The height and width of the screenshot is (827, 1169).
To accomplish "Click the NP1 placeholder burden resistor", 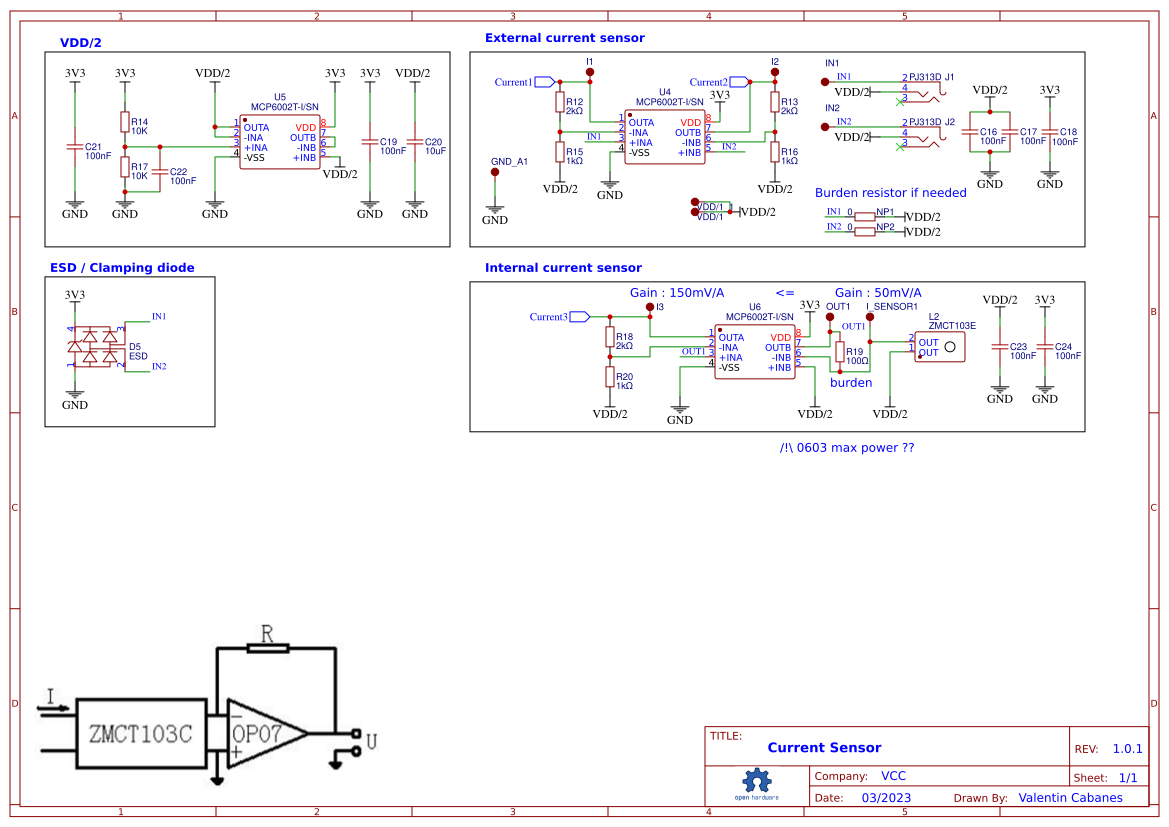I will click(x=864, y=216).
